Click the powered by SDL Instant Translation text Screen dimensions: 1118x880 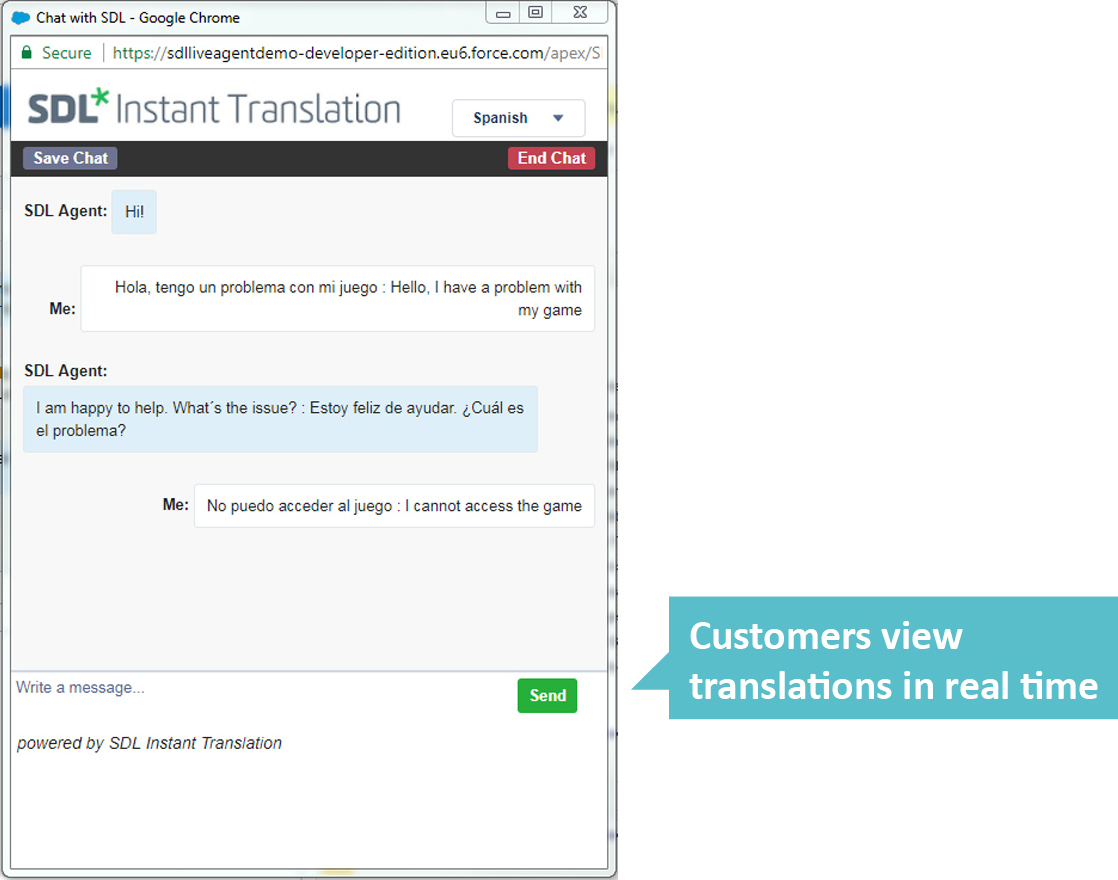click(148, 743)
